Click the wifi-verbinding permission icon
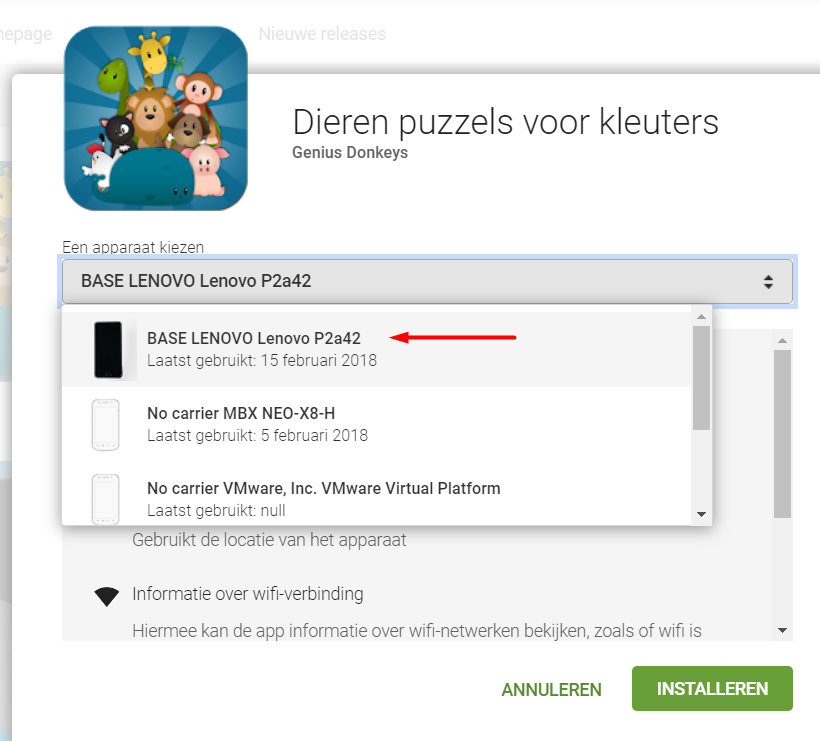The width and height of the screenshot is (820, 741). pos(107,596)
